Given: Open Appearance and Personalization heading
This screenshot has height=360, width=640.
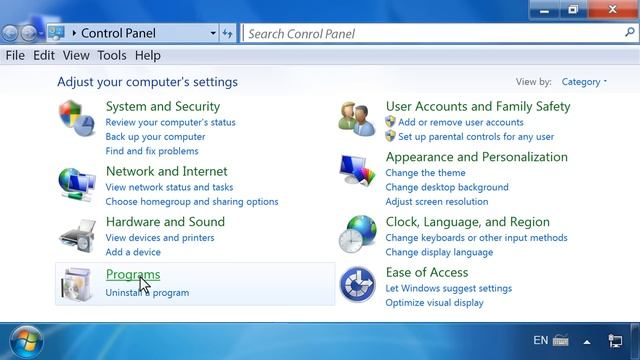Looking at the screenshot, I should point(477,157).
